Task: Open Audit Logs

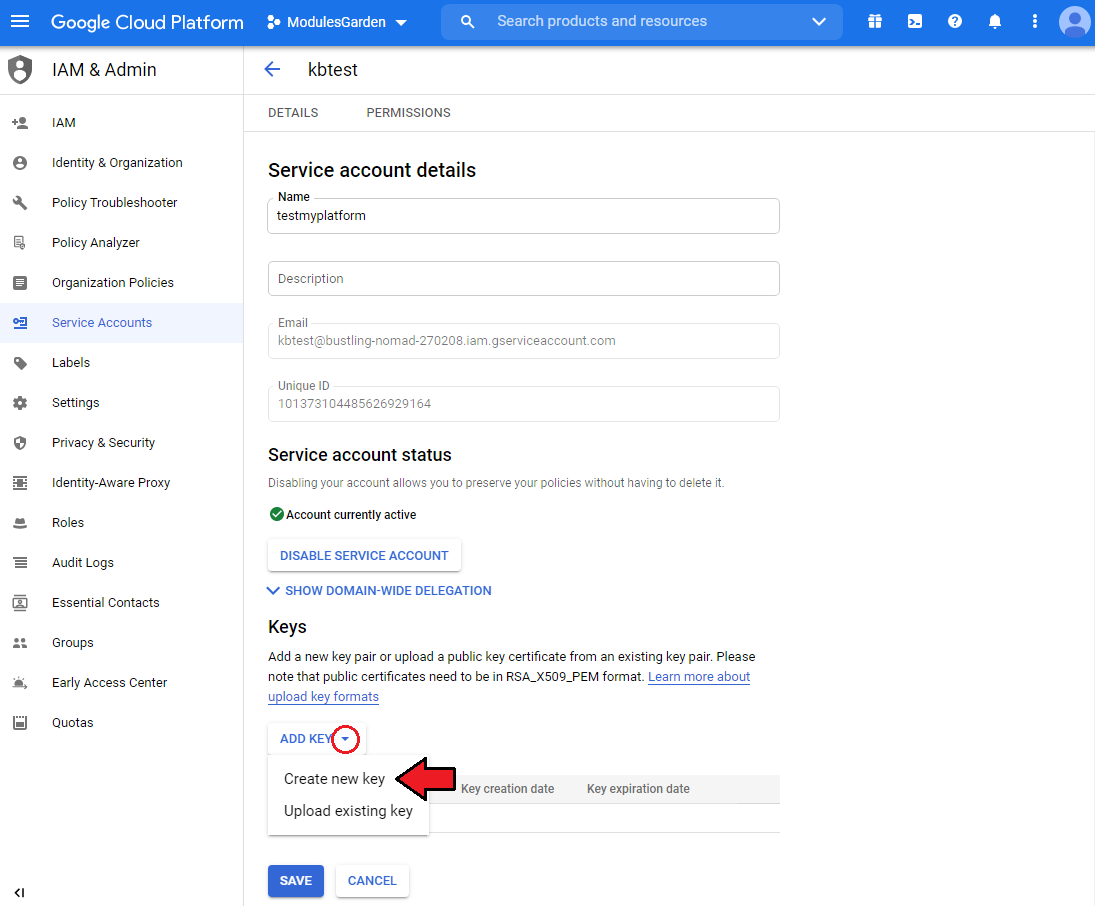Action: 82,563
